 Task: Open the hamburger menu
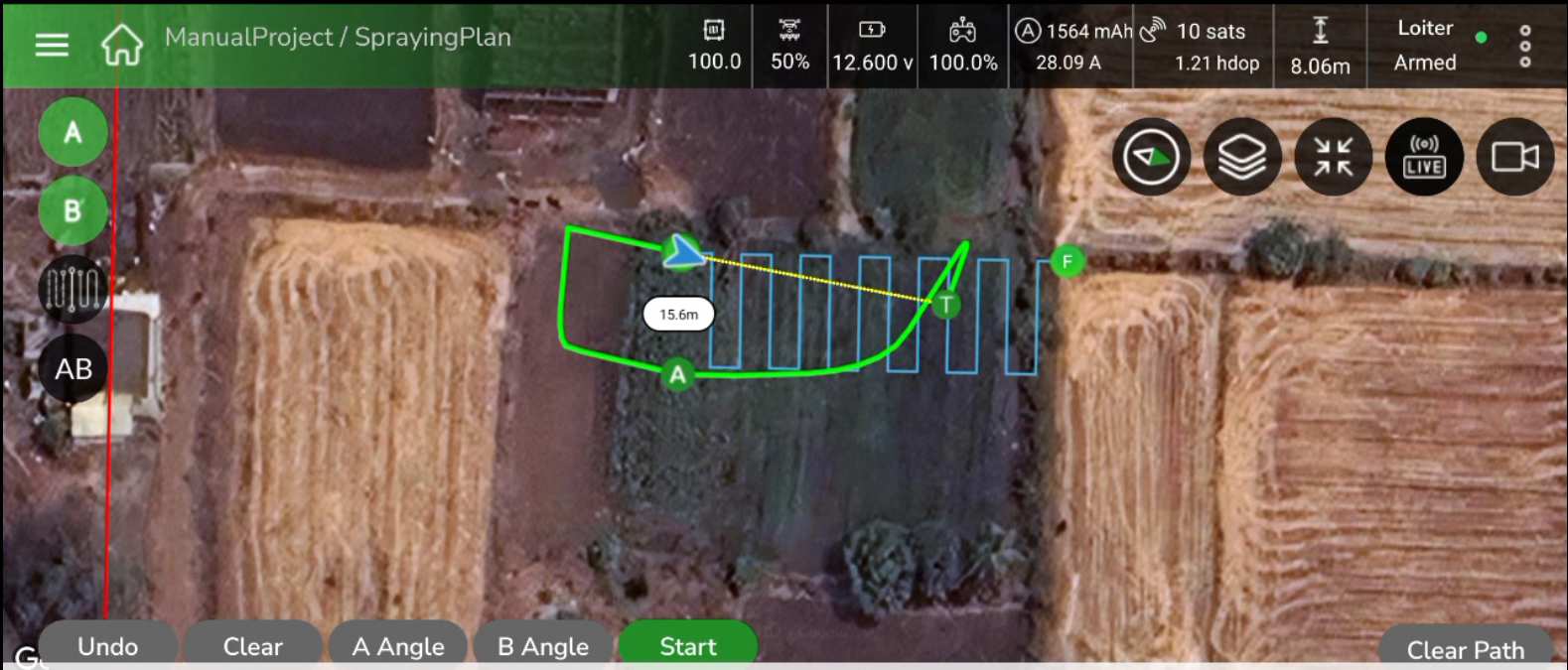click(x=52, y=45)
